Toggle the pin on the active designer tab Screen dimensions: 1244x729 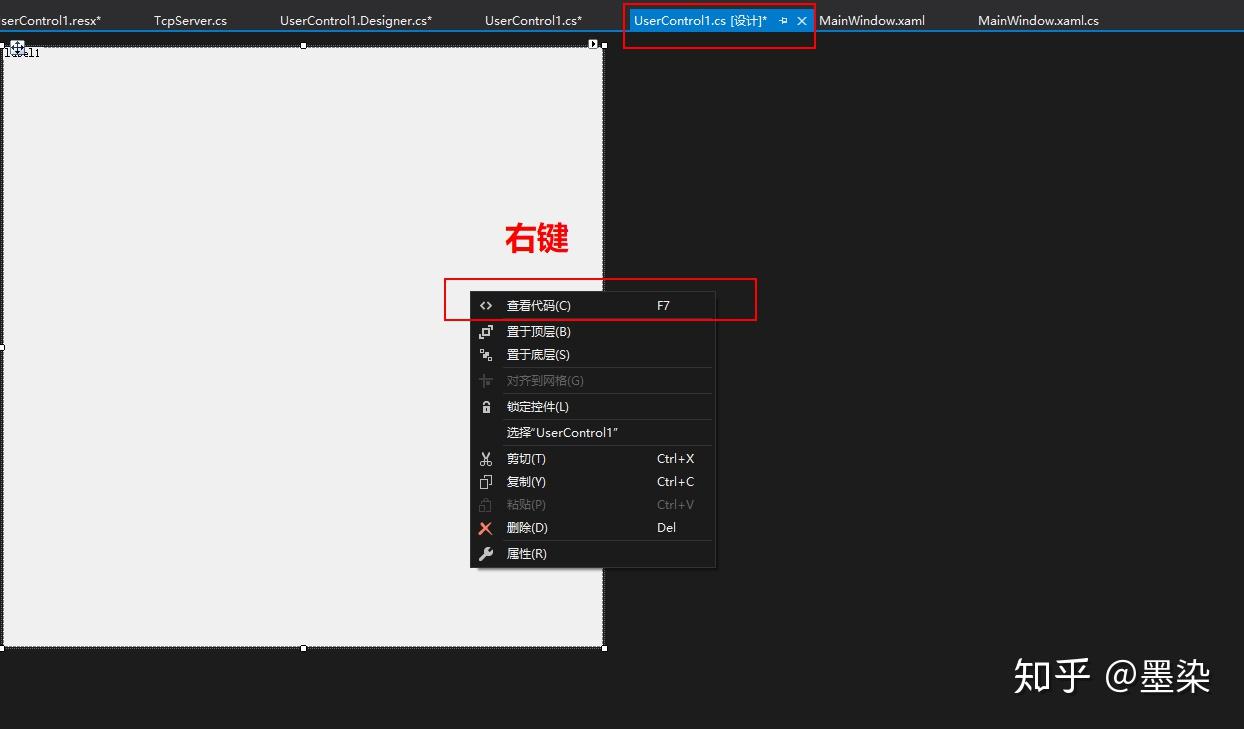click(784, 20)
